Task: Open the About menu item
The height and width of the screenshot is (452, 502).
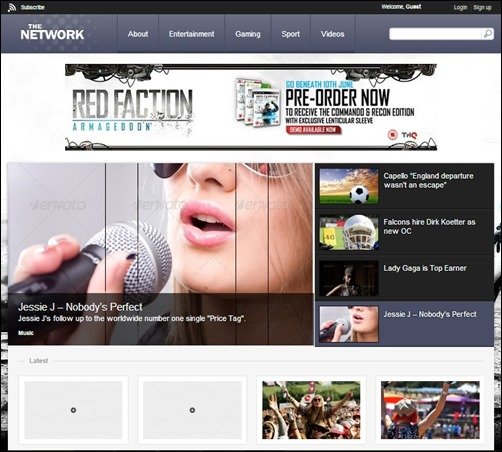Action: click(x=138, y=34)
